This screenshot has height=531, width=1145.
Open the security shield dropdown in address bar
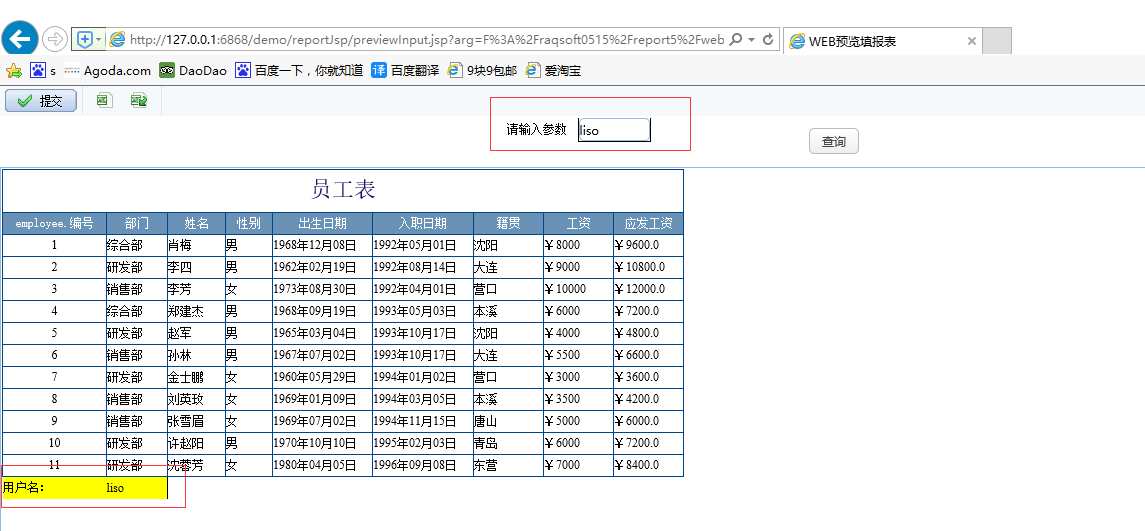(x=88, y=39)
